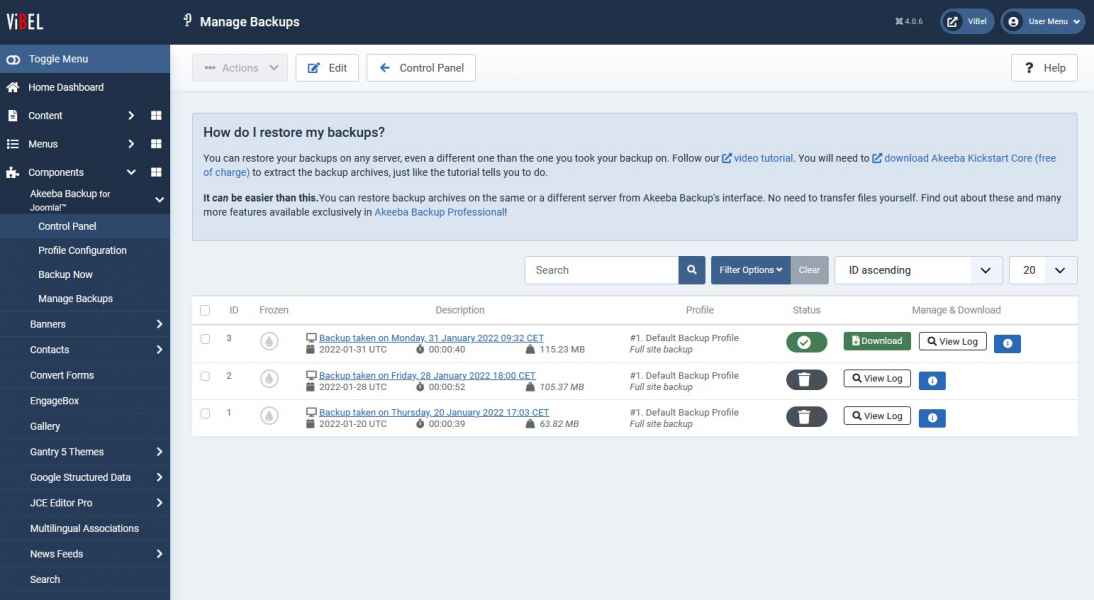Open Filter Options dropdown
Screen dimensions: 1094x600
tap(751, 270)
